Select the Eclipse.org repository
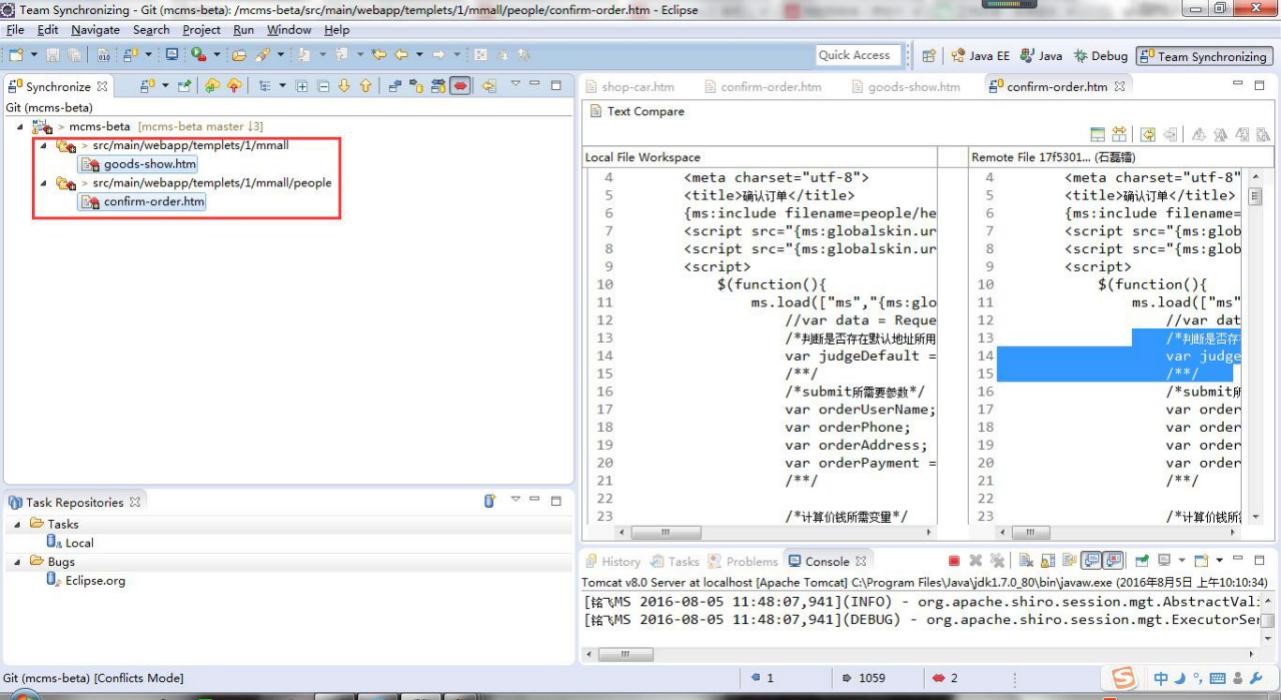The image size is (1281, 700). 86,581
